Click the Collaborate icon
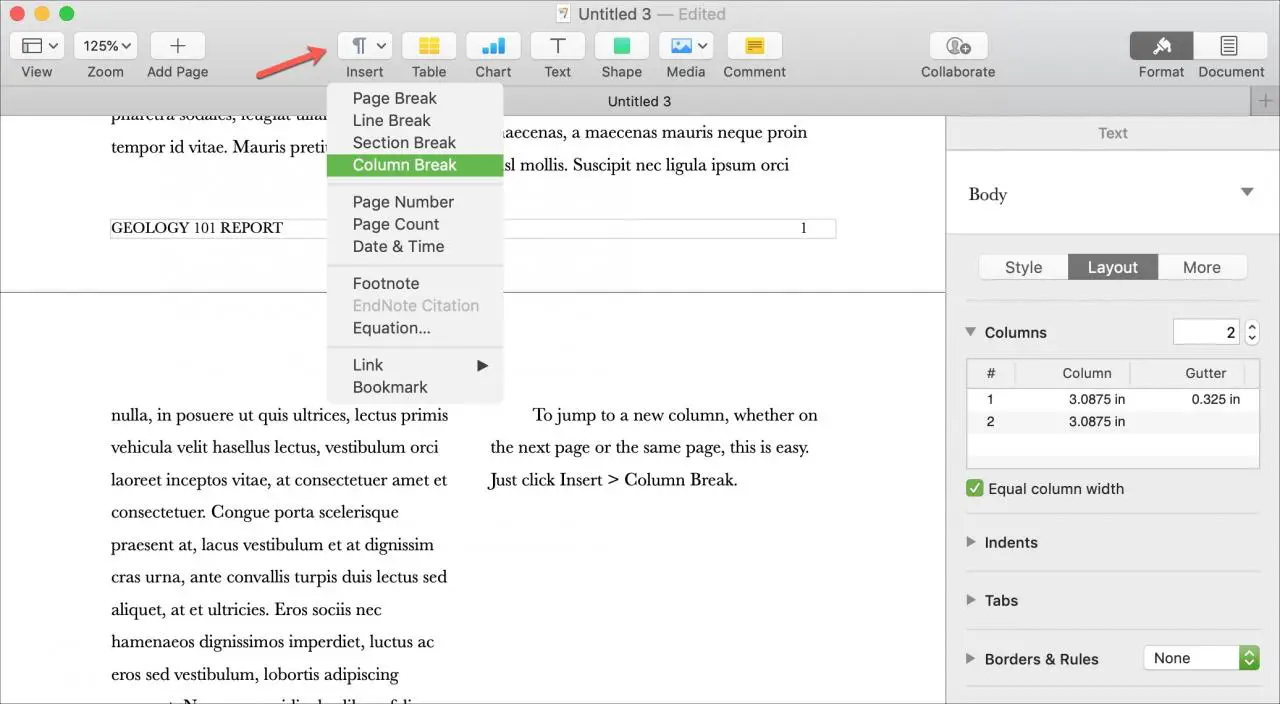This screenshot has width=1280, height=704. (x=958, y=46)
